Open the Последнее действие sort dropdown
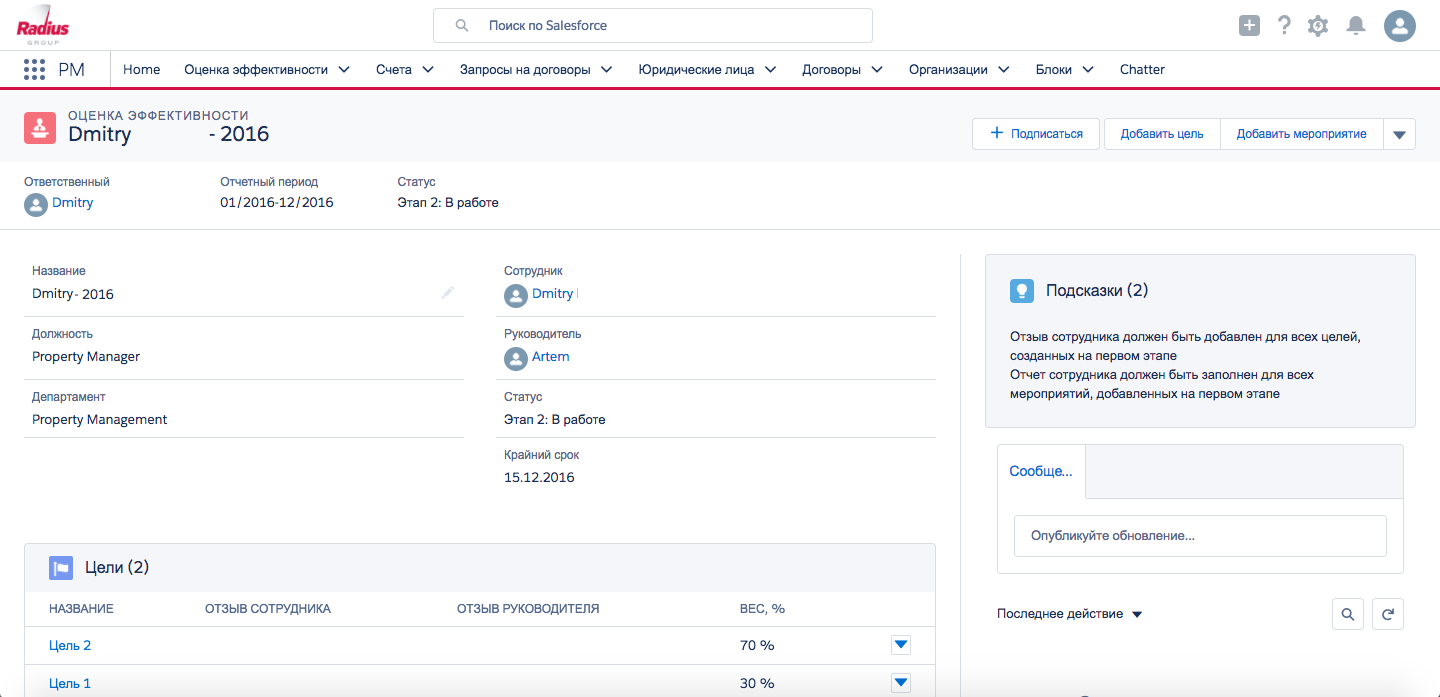Viewport: 1440px width, 697px height. pos(1137,614)
